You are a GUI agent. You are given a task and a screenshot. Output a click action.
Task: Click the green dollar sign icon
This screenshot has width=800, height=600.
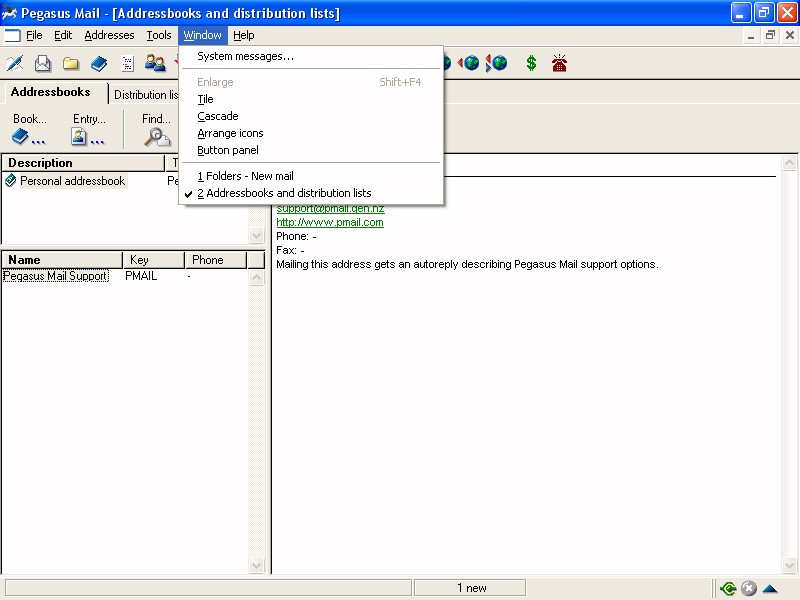tap(531, 63)
